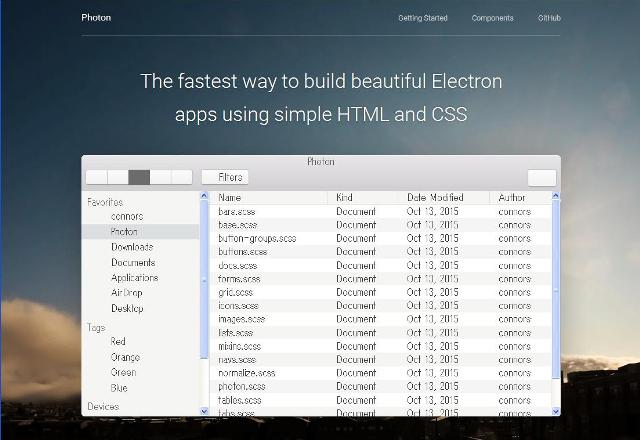Choose the Green tag
The image size is (640, 440).
click(x=140, y=372)
